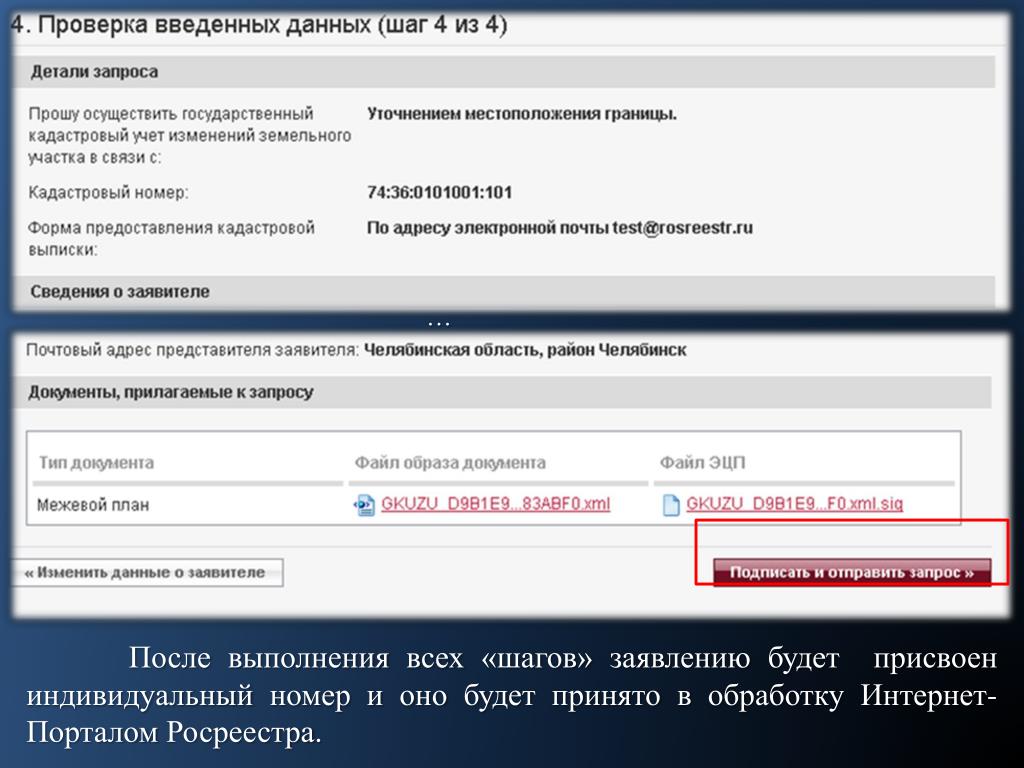1024x768 pixels.
Task: Click 'Подписать и отправить запрос' button
Action: 852,572
